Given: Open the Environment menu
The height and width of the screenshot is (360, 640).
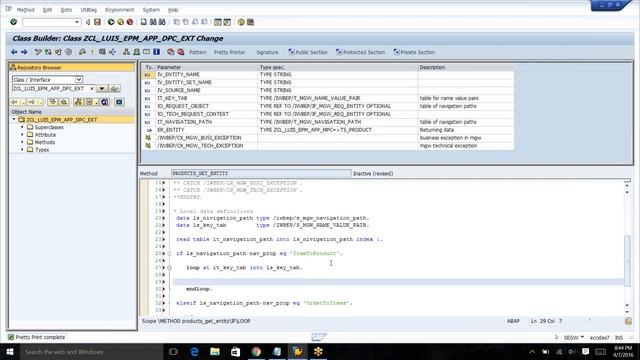Looking at the screenshot, I should (119, 10).
